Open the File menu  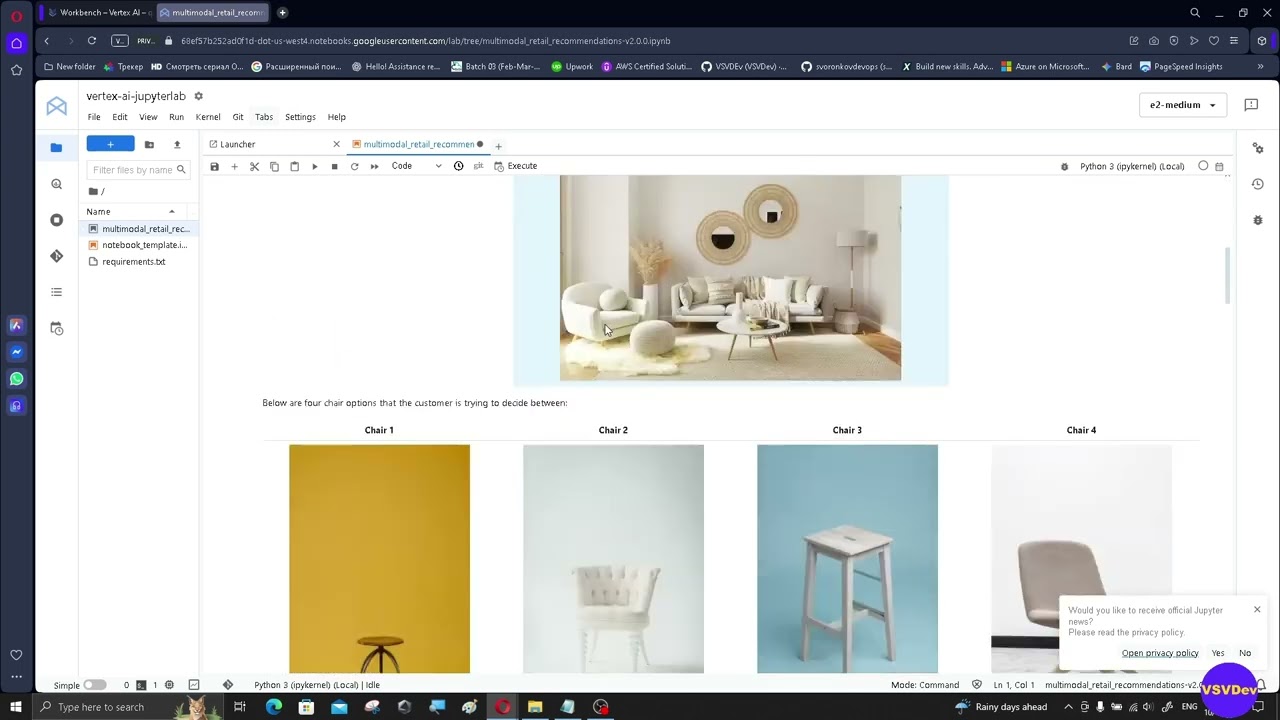coord(94,117)
